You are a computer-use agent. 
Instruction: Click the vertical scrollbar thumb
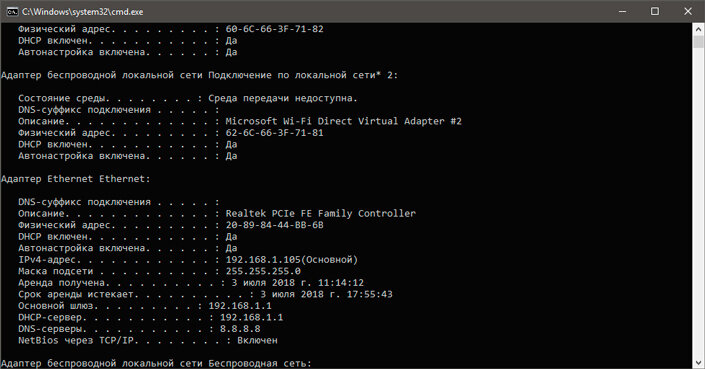click(698, 42)
